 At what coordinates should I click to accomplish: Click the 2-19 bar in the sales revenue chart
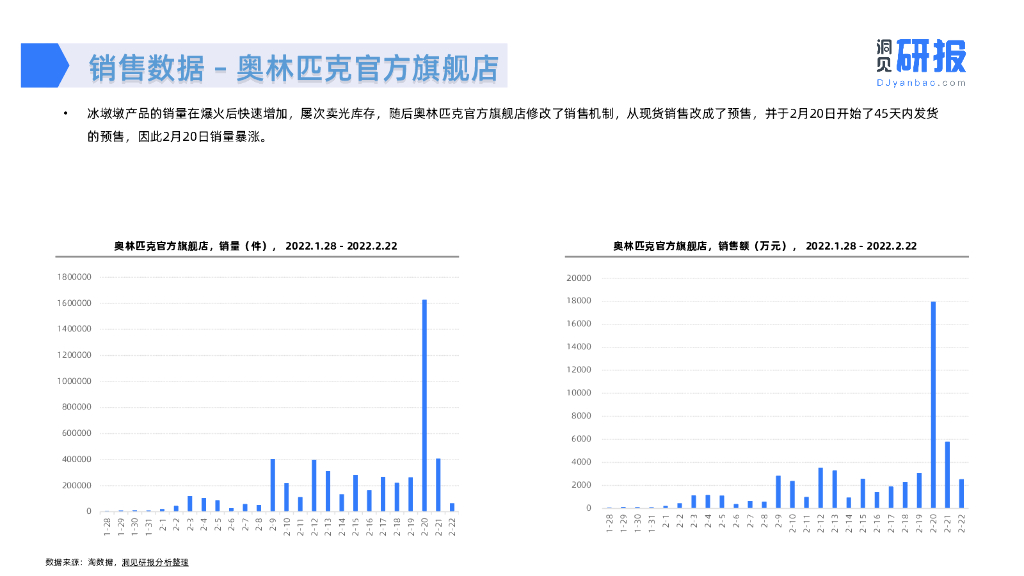pyautogui.click(x=919, y=490)
